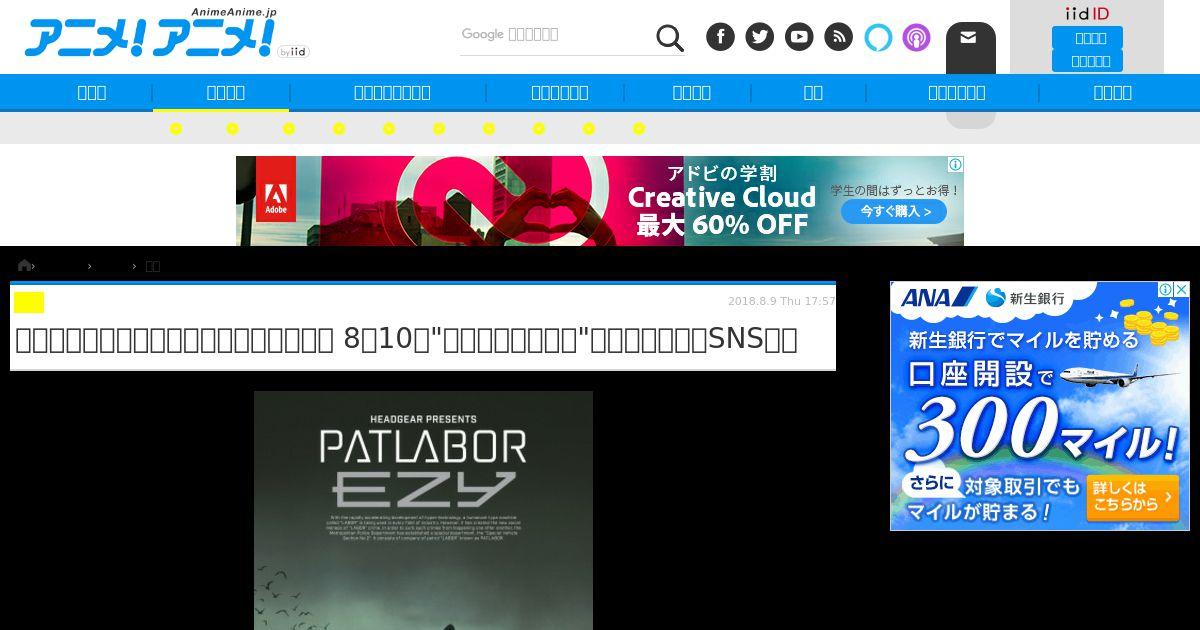Open the AnimeAnime.jp site logo
Image resolution: width=1200 pixels, height=630 pixels.
[x=150, y=34]
